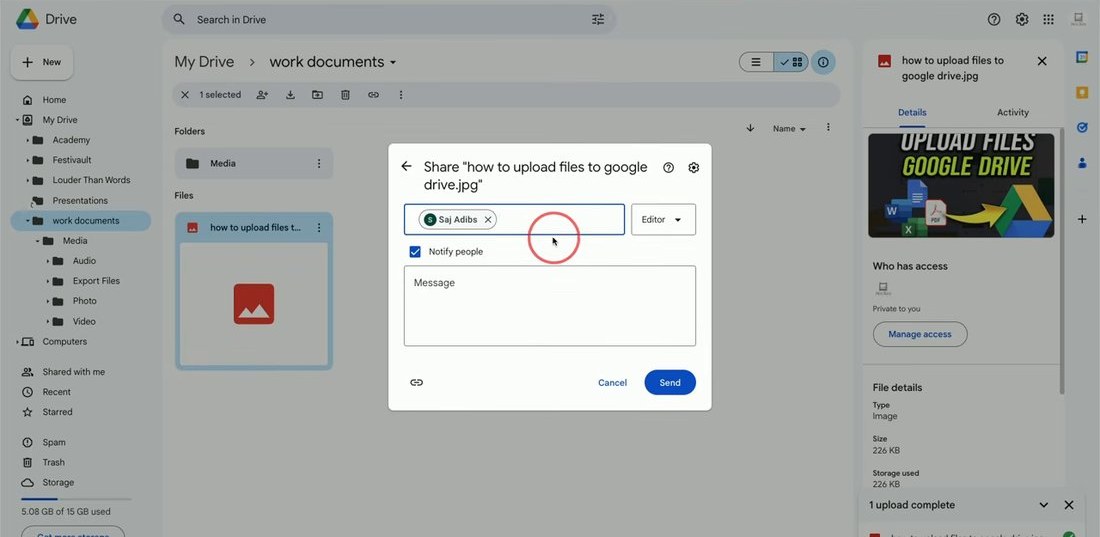Clear selection with X beside 1 selected
Image resolution: width=1100 pixels, height=537 pixels.
coord(185,95)
